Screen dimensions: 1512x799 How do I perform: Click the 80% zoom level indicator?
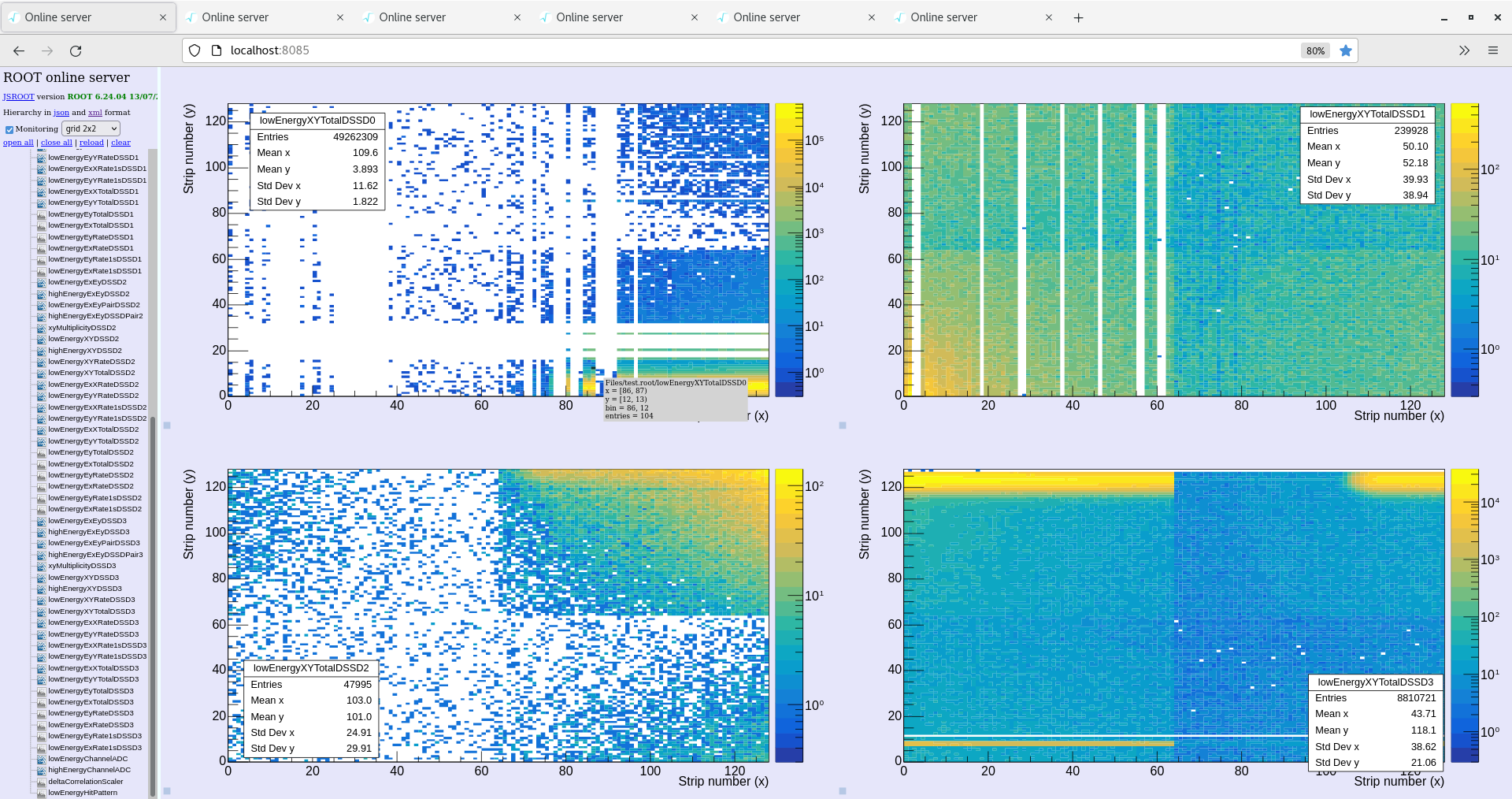(1315, 50)
